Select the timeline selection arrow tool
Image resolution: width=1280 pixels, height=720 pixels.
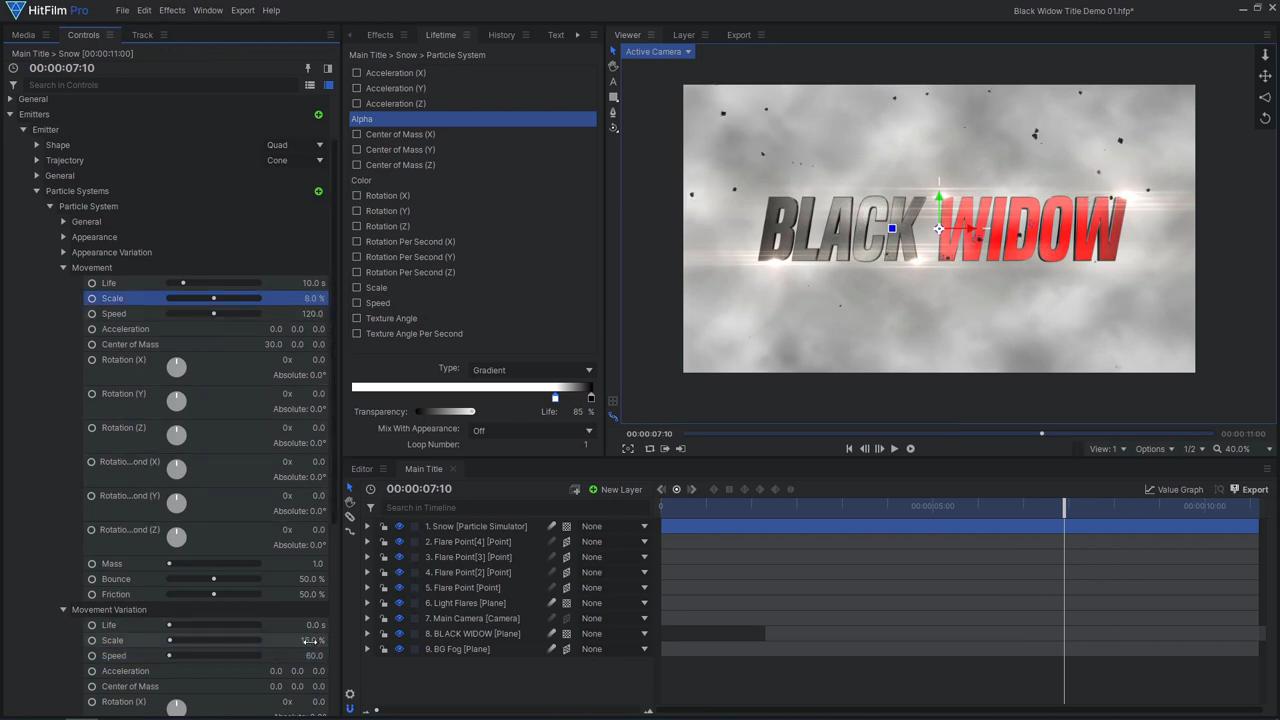tap(350, 488)
